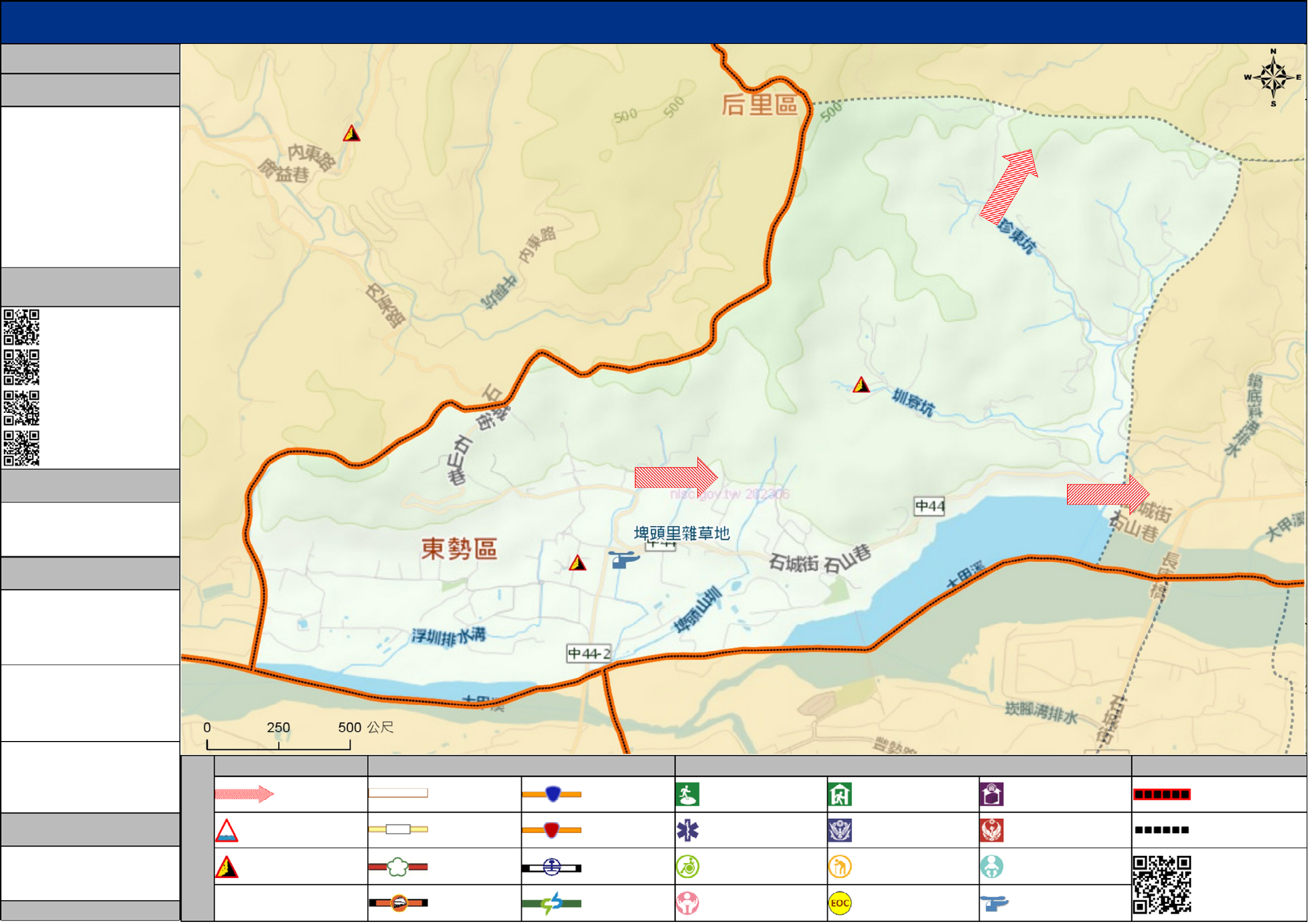Click the legend blue helicopter icon
The width and height of the screenshot is (1310, 924).
pos(995,904)
